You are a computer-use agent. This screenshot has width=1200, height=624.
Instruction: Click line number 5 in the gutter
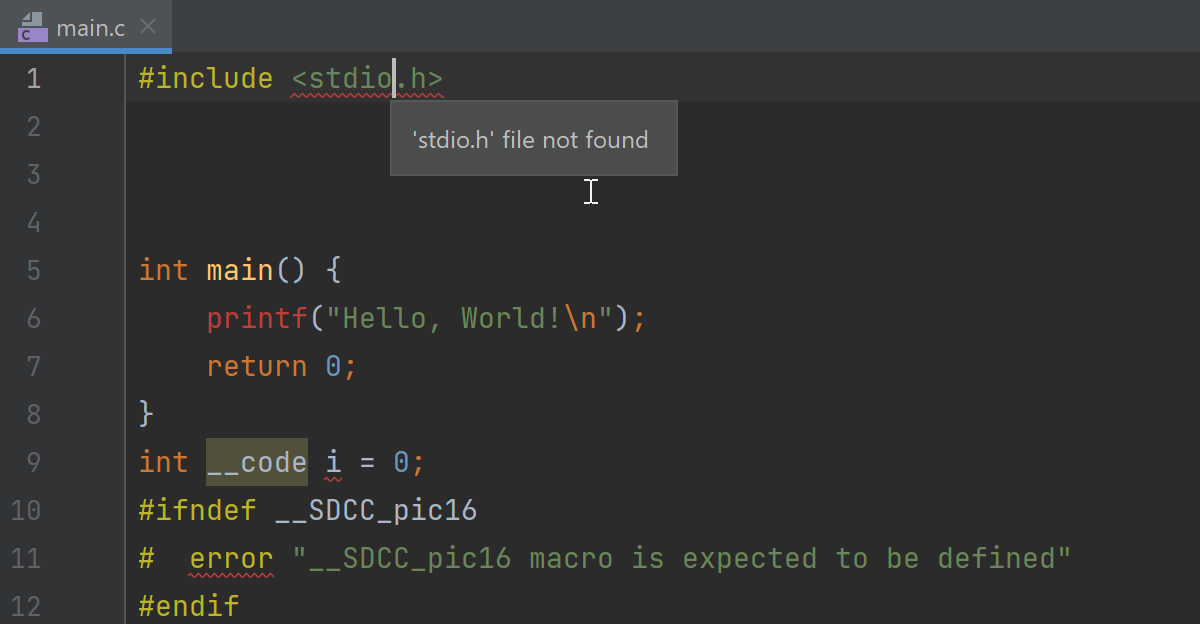point(33,269)
